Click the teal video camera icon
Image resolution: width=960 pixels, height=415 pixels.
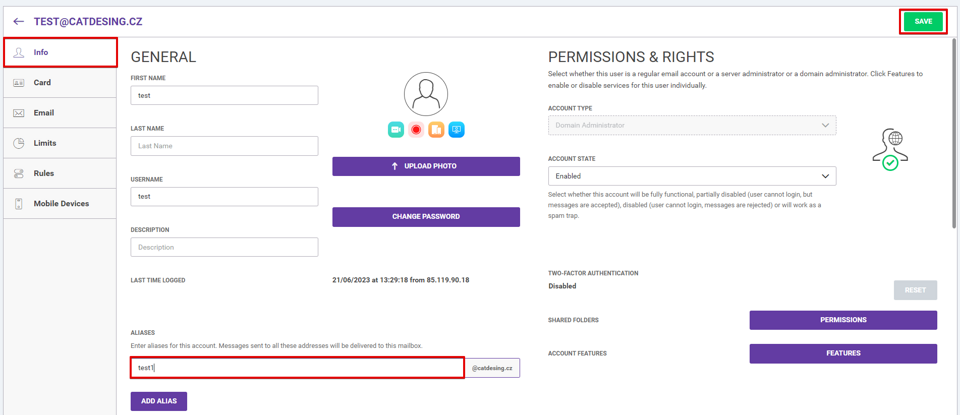pos(396,130)
